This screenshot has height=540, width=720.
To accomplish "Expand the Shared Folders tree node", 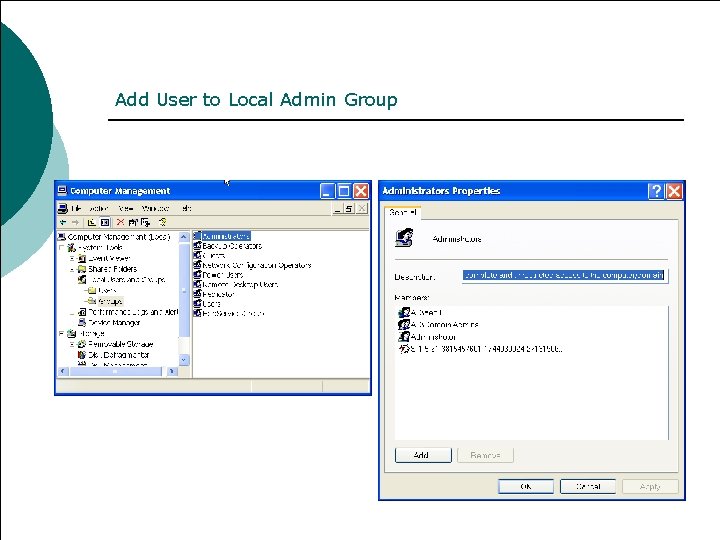I will 72,270.
